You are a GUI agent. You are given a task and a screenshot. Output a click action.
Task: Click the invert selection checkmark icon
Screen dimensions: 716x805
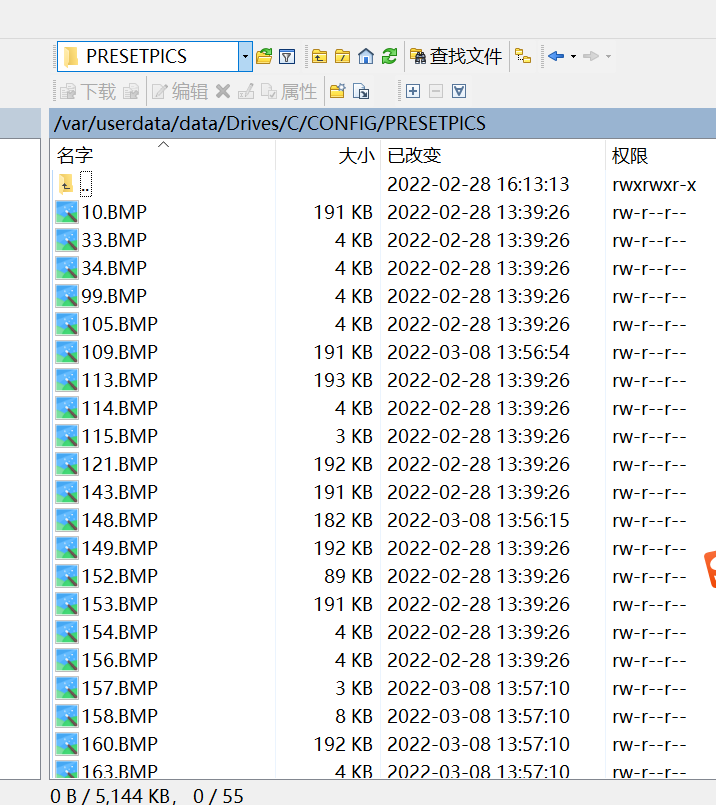[x=459, y=92]
